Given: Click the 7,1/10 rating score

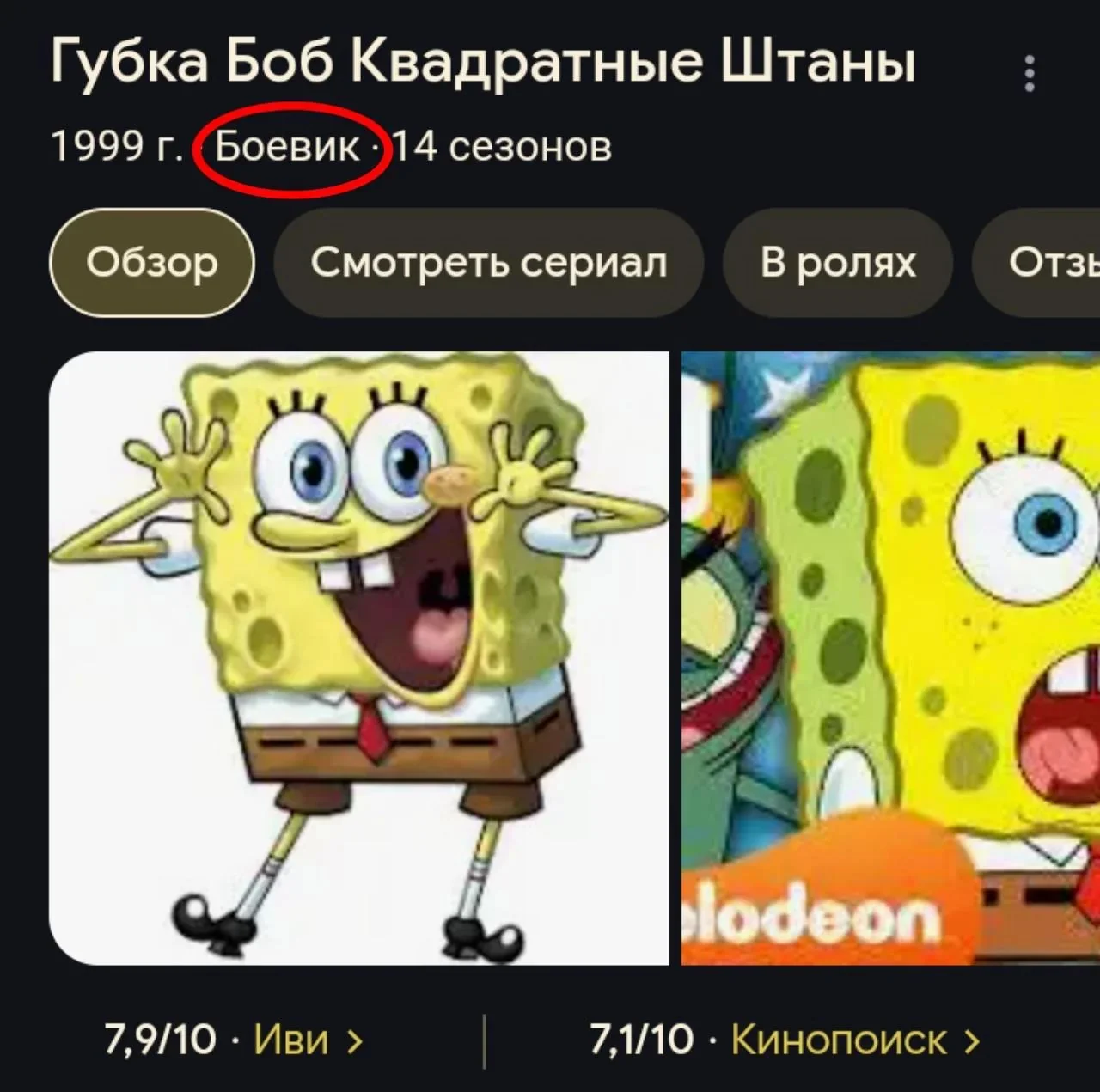Looking at the screenshot, I should tap(641, 1040).
